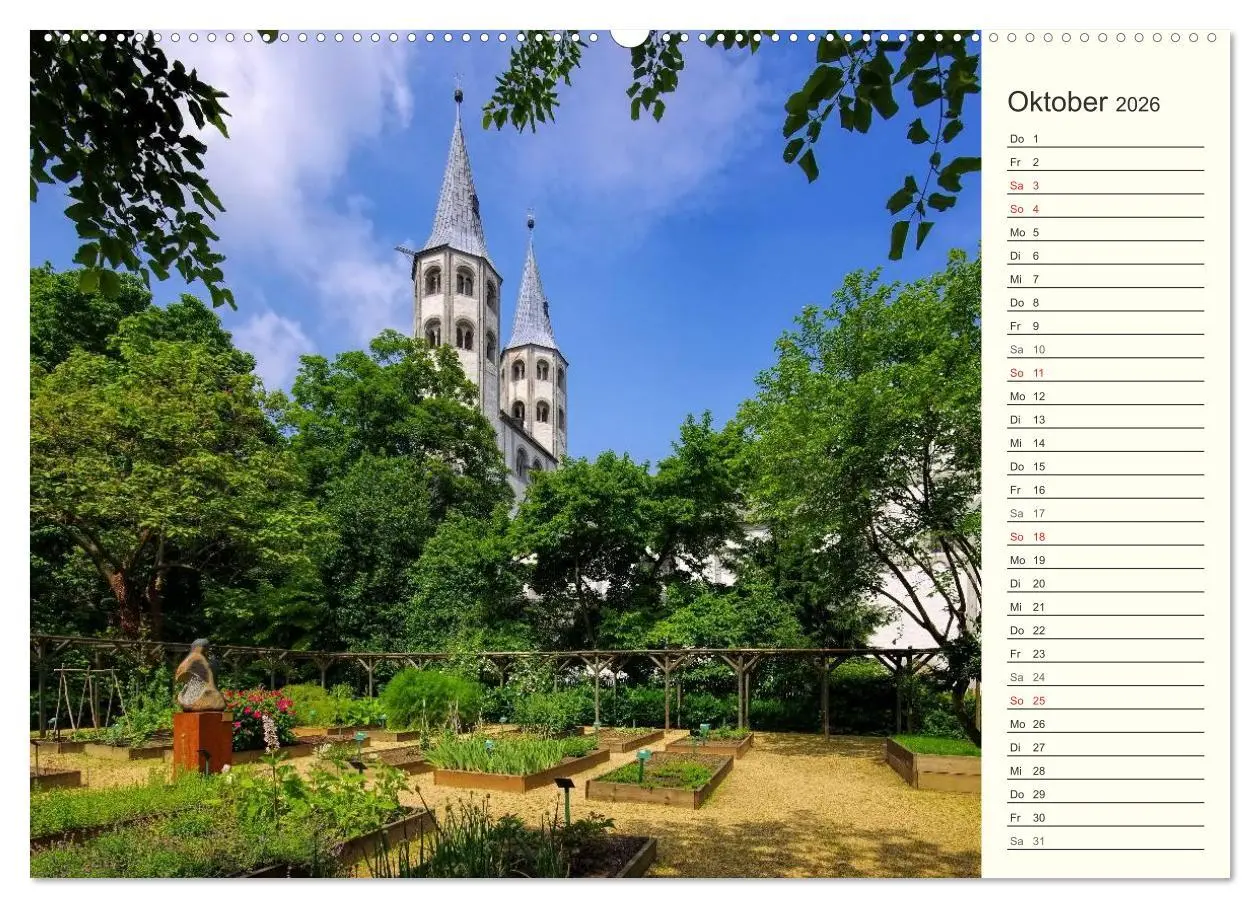Select the red 'So 4' date row
The image size is (1260, 908).
point(1105,209)
